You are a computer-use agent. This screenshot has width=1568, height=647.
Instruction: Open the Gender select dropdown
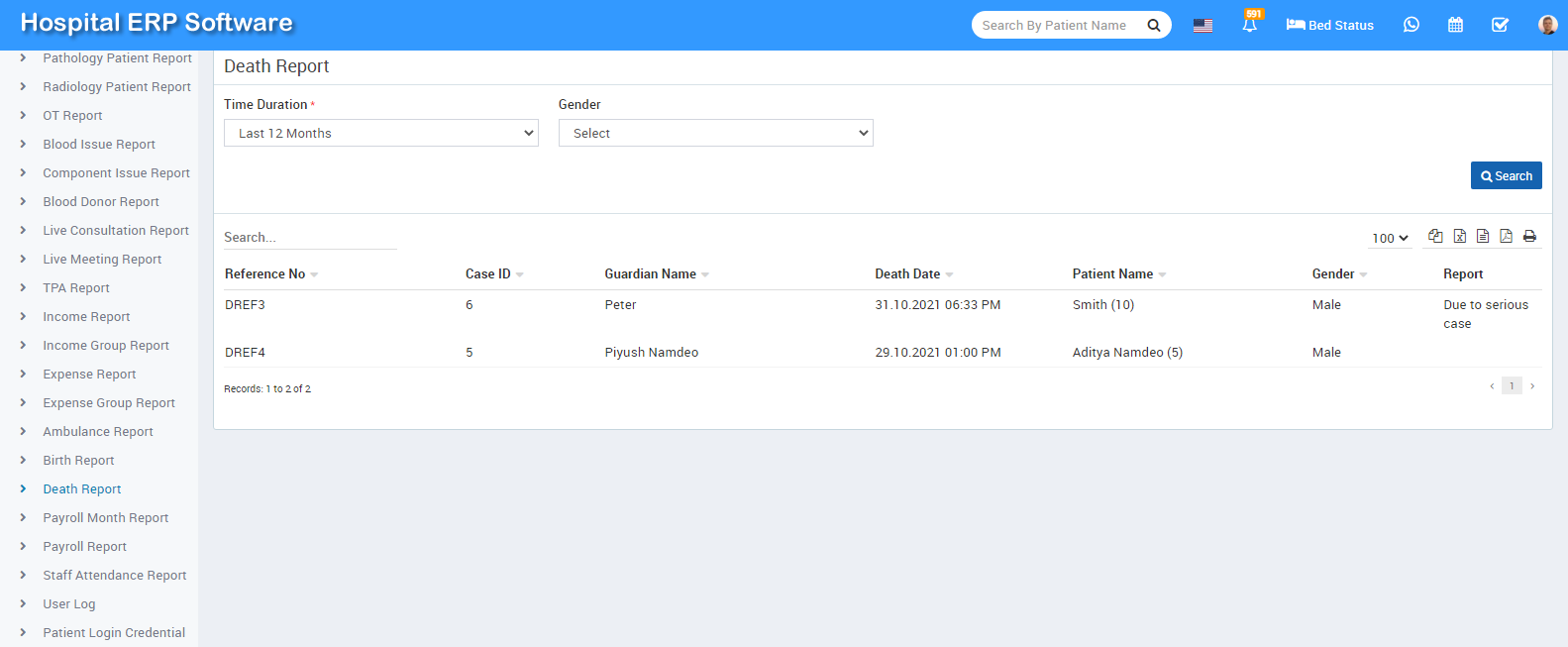tap(715, 133)
